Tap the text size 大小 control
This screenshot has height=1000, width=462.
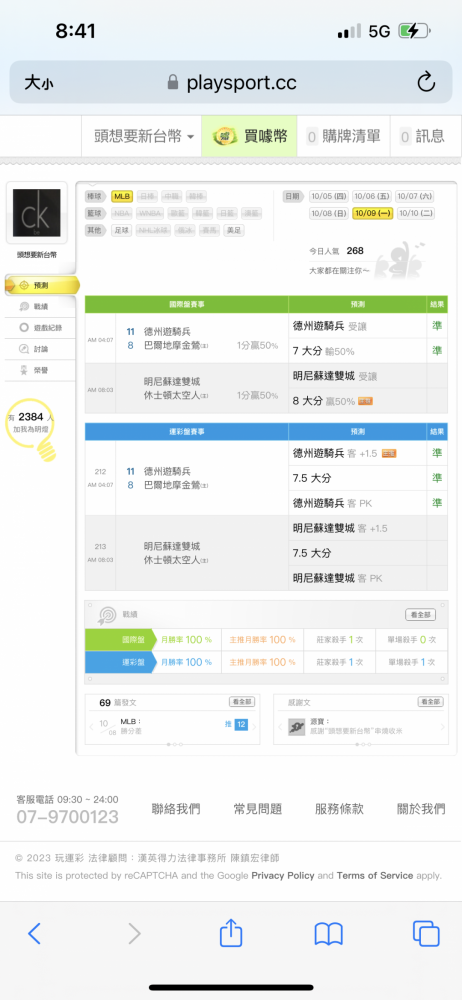(x=38, y=82)
